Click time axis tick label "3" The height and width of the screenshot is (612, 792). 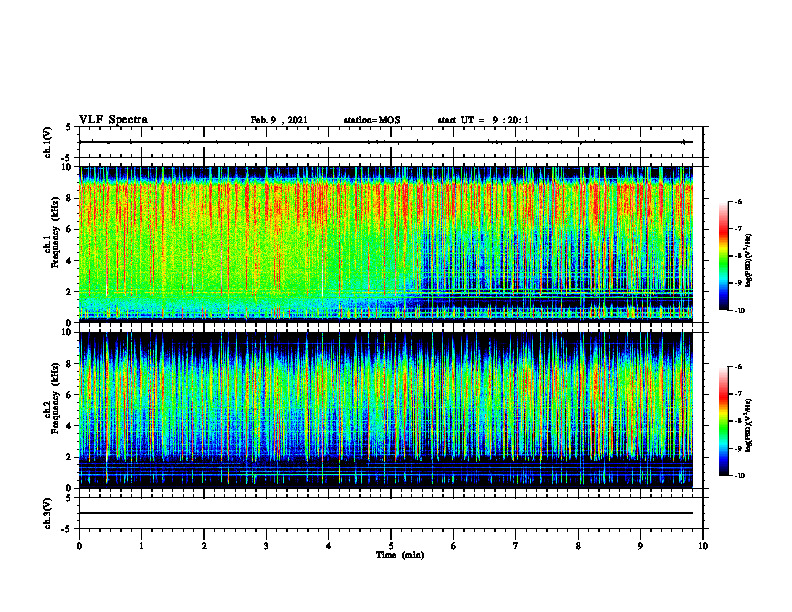[266, 546]
